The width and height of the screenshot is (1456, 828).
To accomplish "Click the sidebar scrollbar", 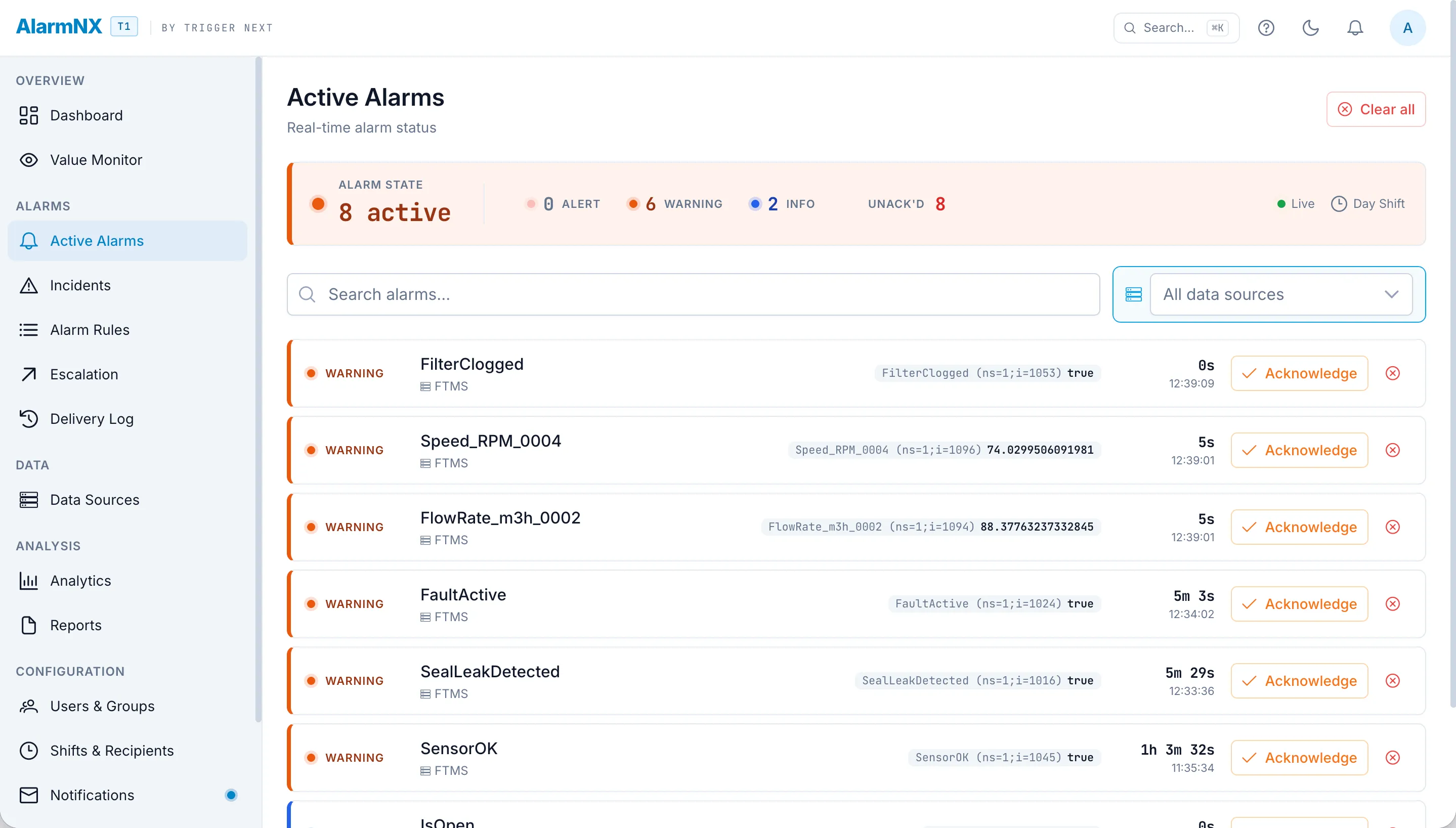I will (258, 389).
